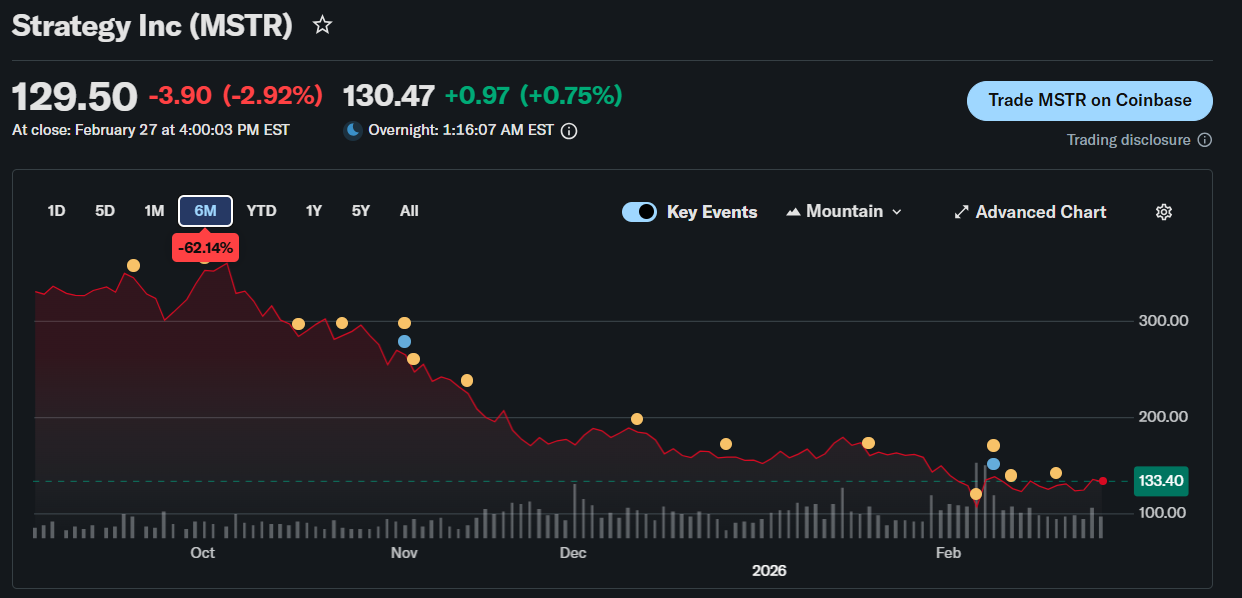Select the 1D time range
Viewport: 1242px width, 598px height.
pyautogui.click(x=56, y=211)
